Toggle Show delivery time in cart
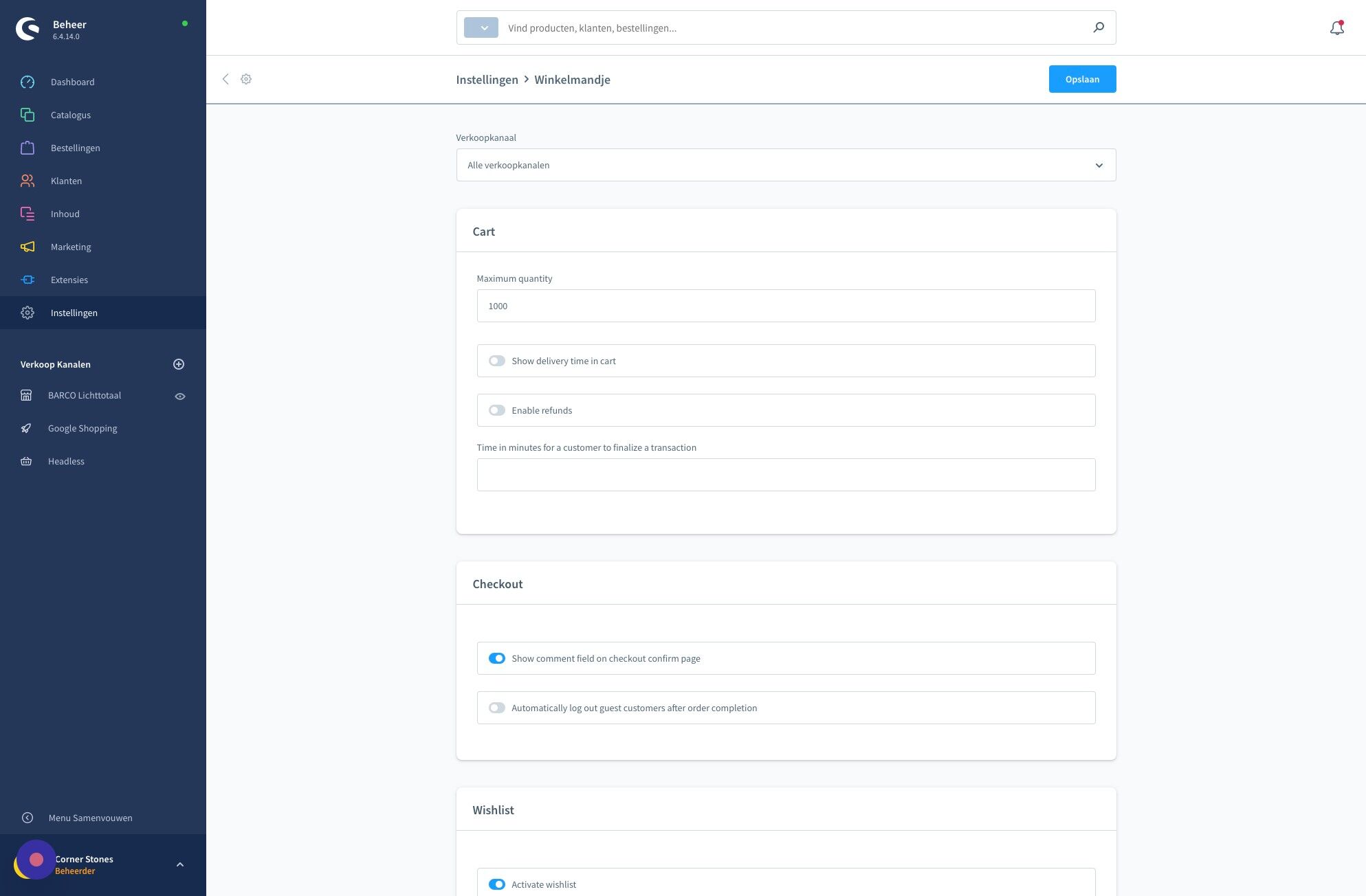Image resolution: width=1366 pixels, height=896 pixels. point(496,361)
